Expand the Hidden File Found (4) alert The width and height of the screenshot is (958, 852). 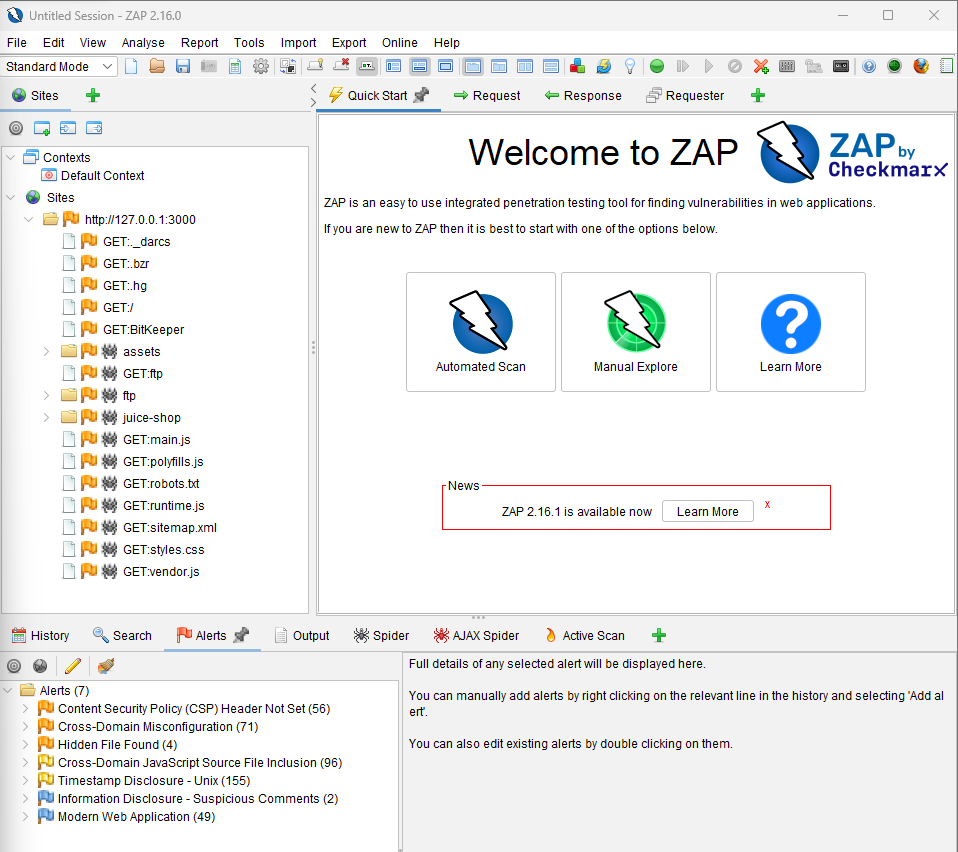click(25, 745)
